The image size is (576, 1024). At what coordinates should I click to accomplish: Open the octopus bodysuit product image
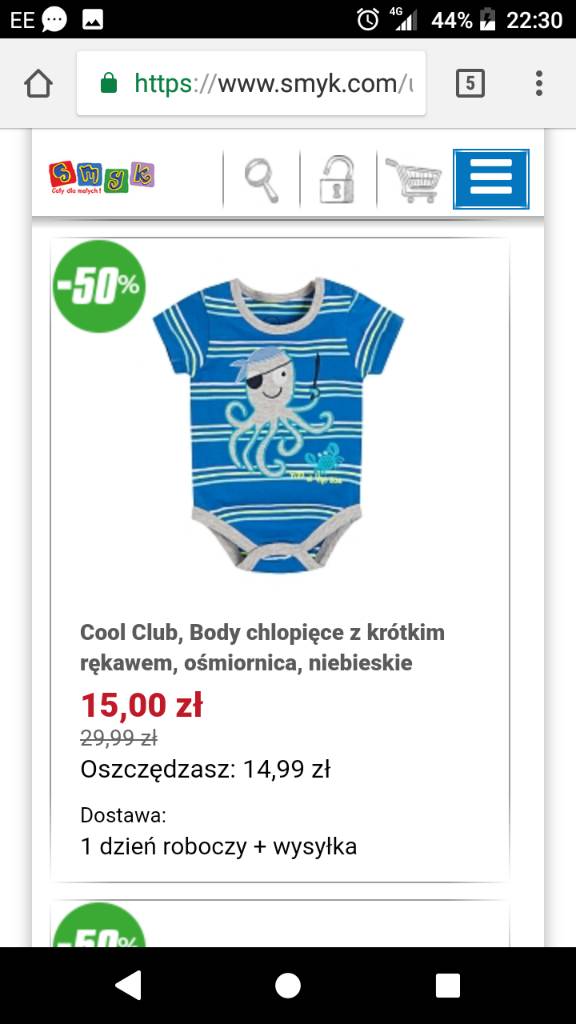(x=278, y=424)
